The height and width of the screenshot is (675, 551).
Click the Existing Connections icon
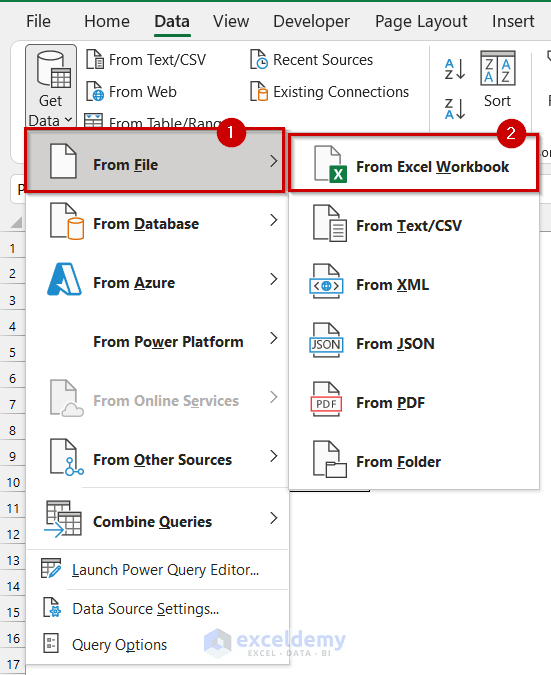tap(259, 91)
